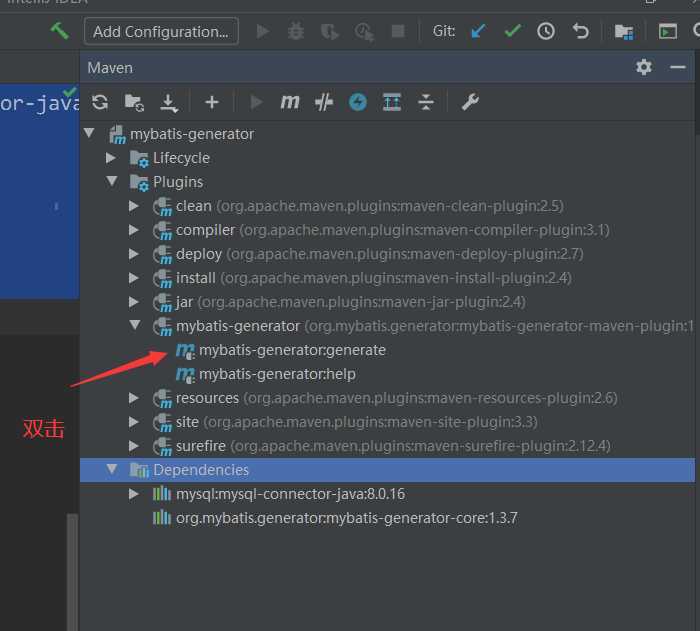The height and width of the screenshot is (631, 700).
Task: Expand the clean plugin node
Action: tap(133, 205)
